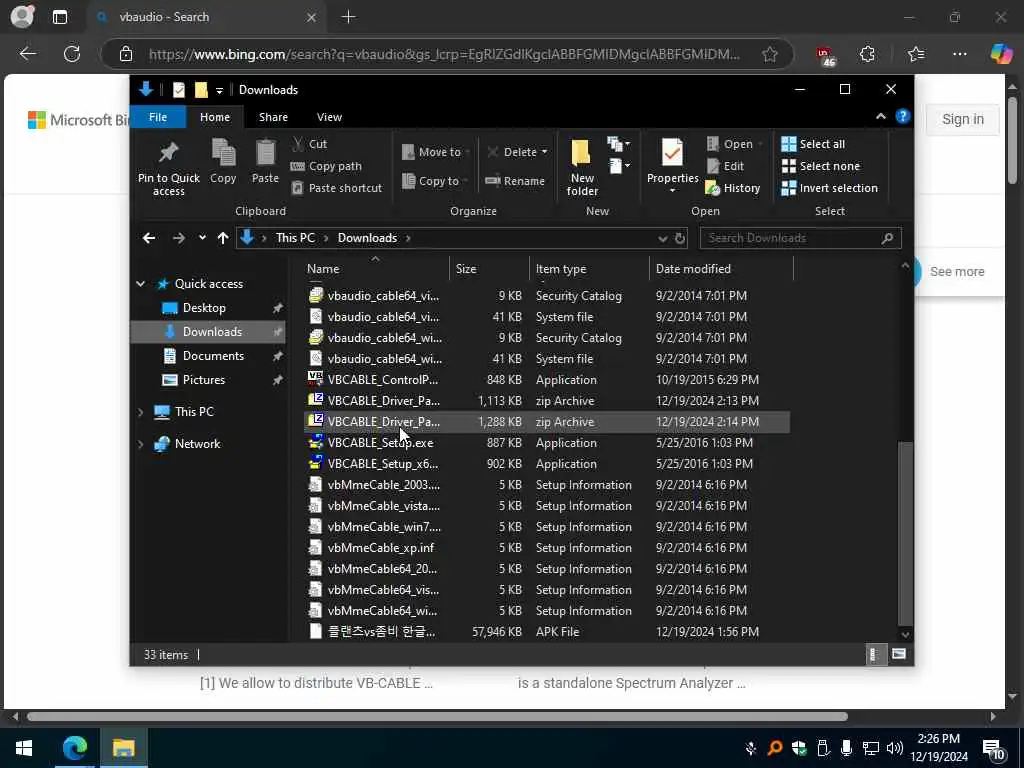Select vbMmeCable_xp.inf file
This screenshot has height=768, width=1024.
tap(547, 548)
